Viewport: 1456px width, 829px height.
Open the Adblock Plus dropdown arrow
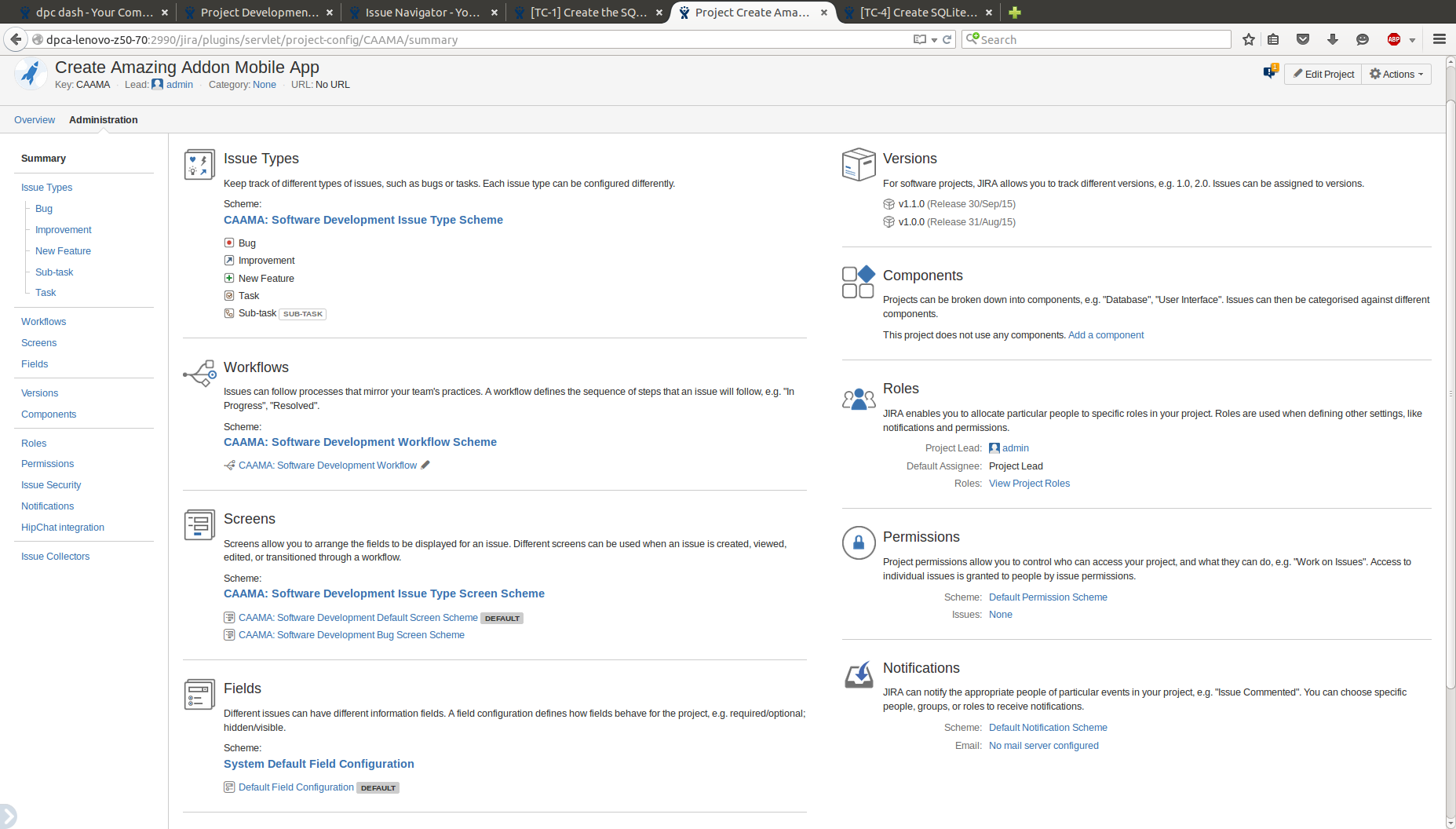coord(1412,40)
